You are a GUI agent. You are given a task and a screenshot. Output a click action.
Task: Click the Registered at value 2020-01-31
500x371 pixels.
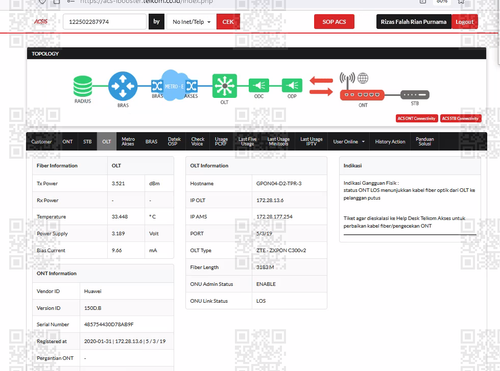pos(97,341)
